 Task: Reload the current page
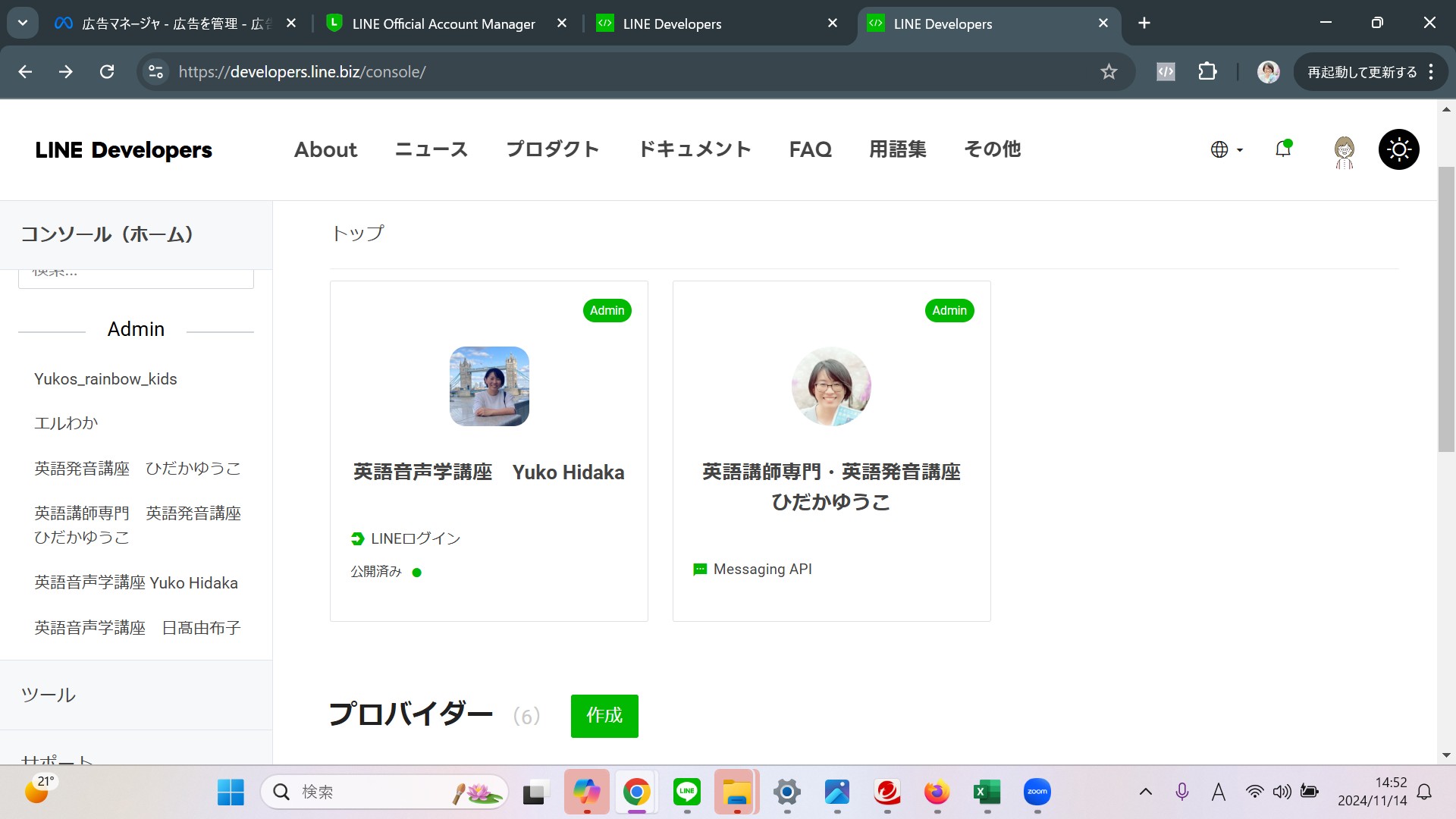click(x=107, y=71)
